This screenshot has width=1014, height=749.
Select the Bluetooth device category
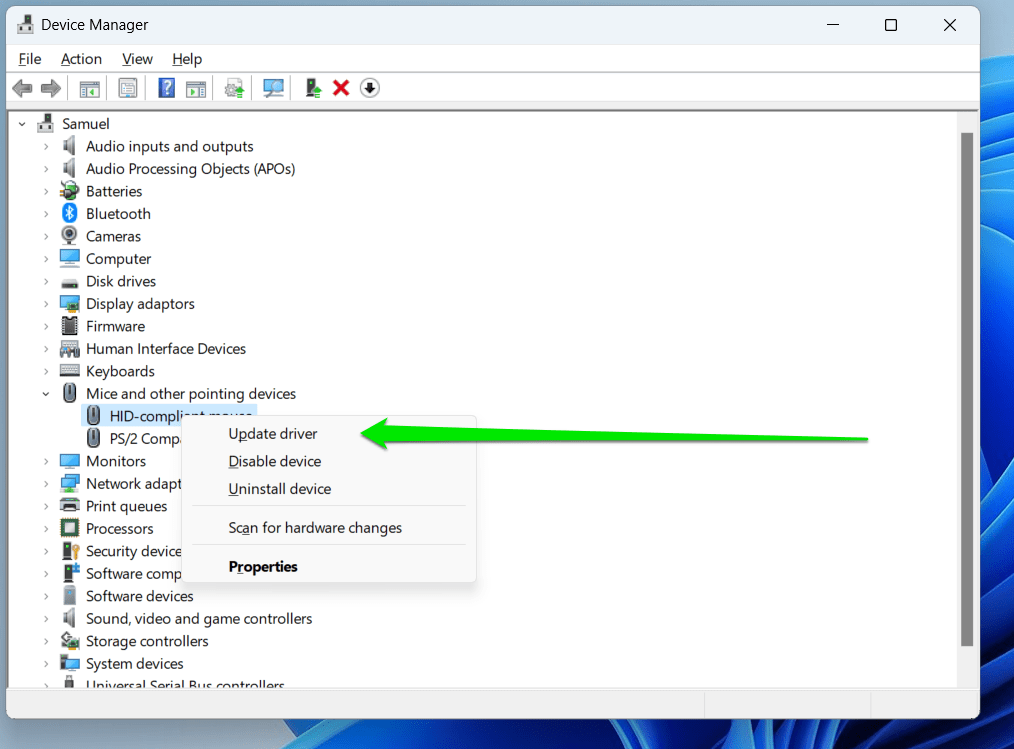pos(116,213)
